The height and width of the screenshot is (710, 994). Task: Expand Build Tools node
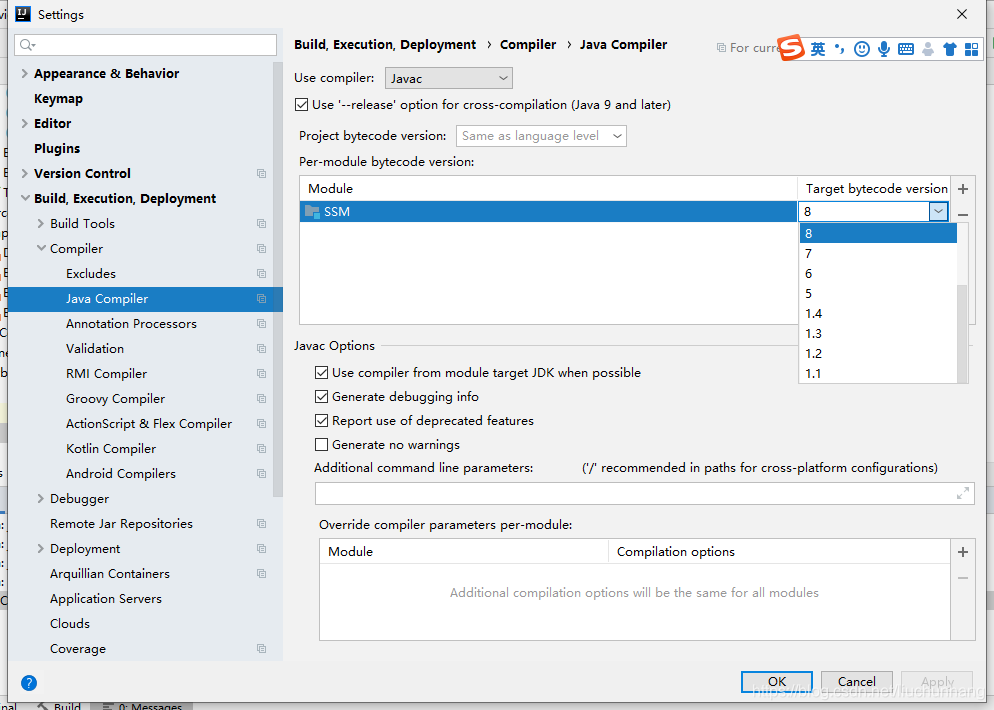point(41,224)
